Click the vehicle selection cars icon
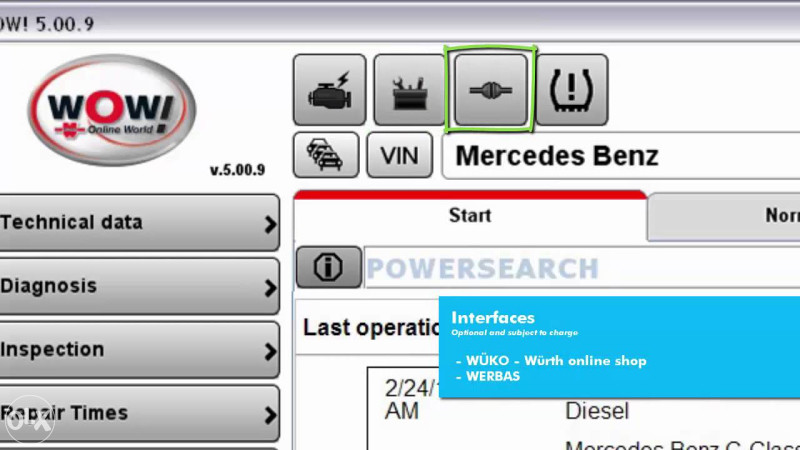 [326, 155]
